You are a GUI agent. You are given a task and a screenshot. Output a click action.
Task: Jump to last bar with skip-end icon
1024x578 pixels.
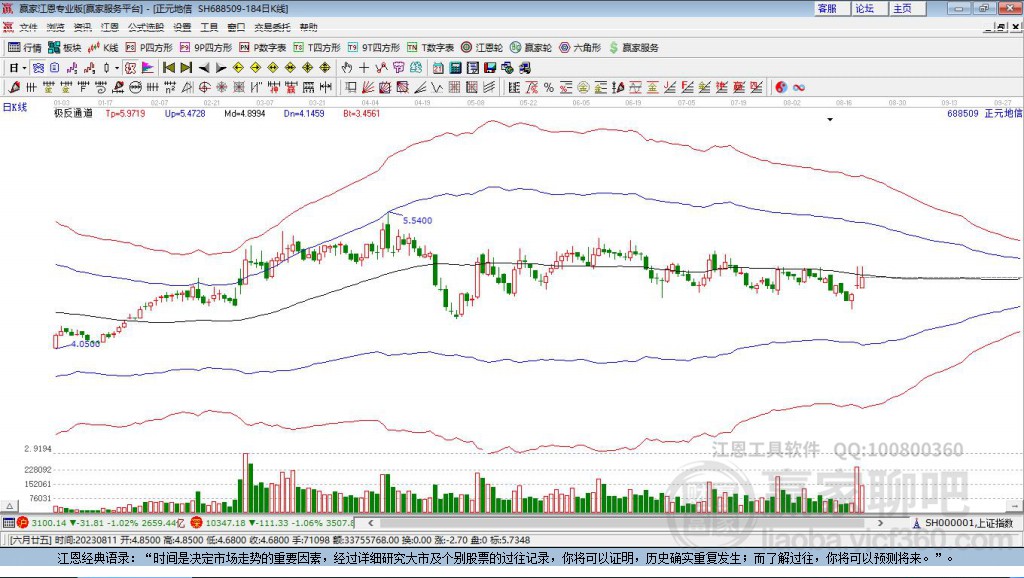click(x=186, y=67)
